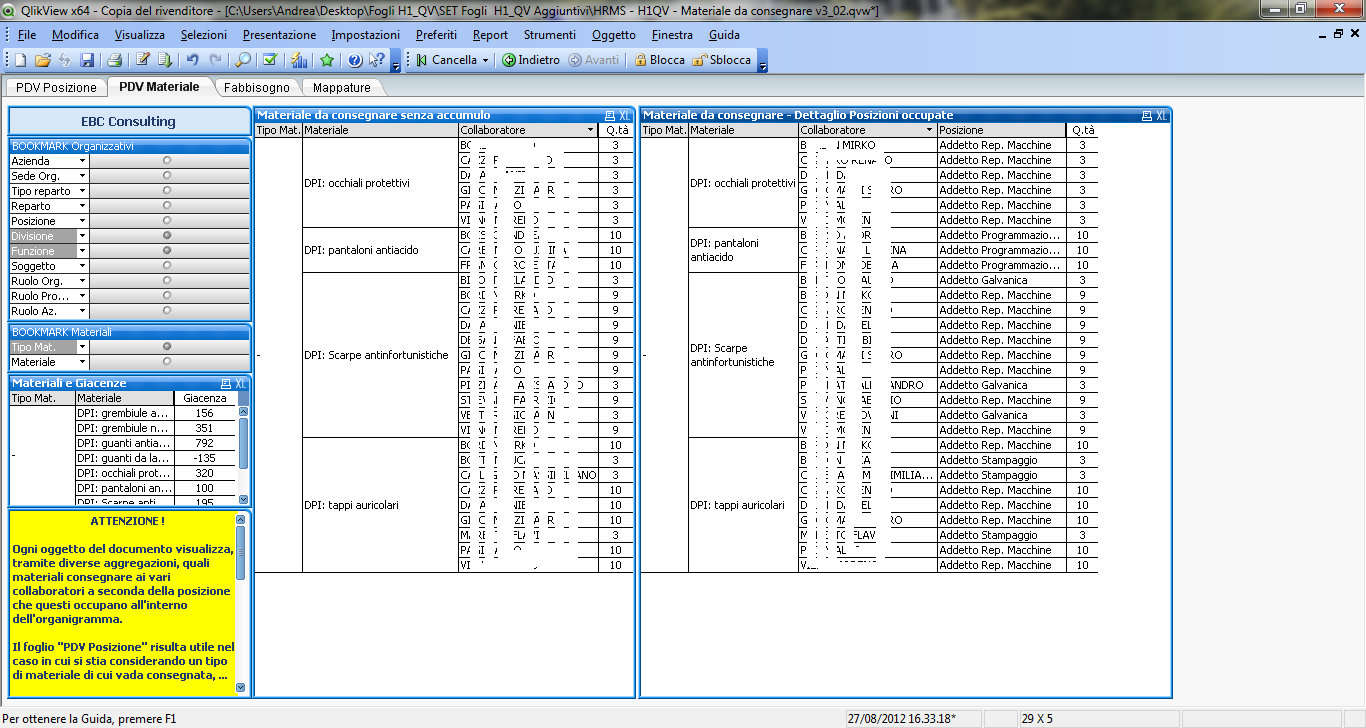This screenshot has width=1366, height=728.
Task: Switch to the Mappature tab
Action: point(341,88)
